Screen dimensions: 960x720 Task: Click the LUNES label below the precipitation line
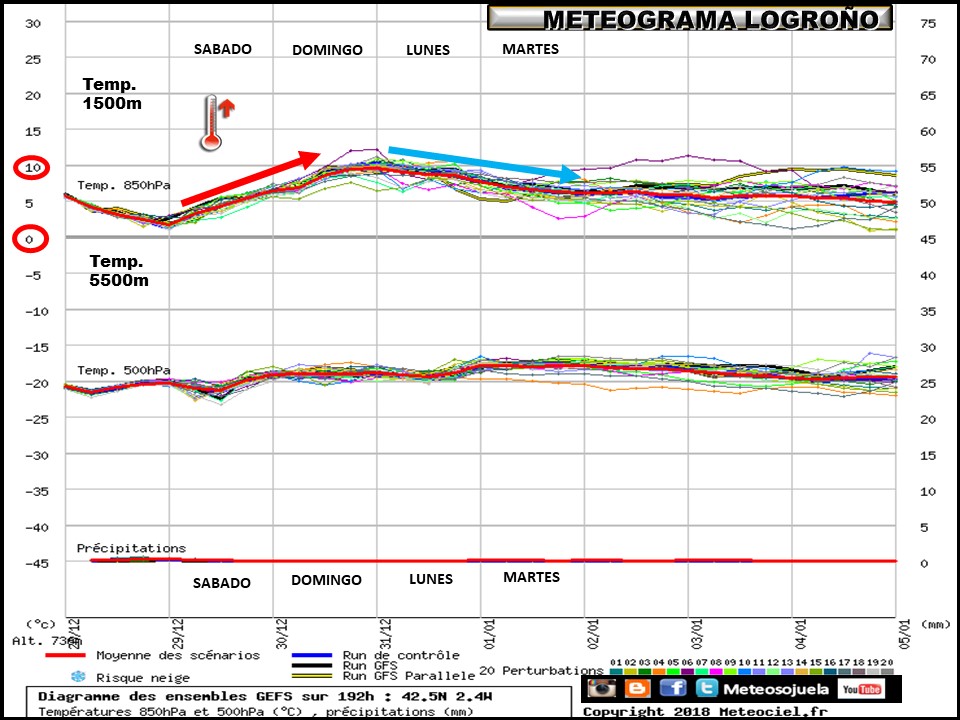click(431, 579)
